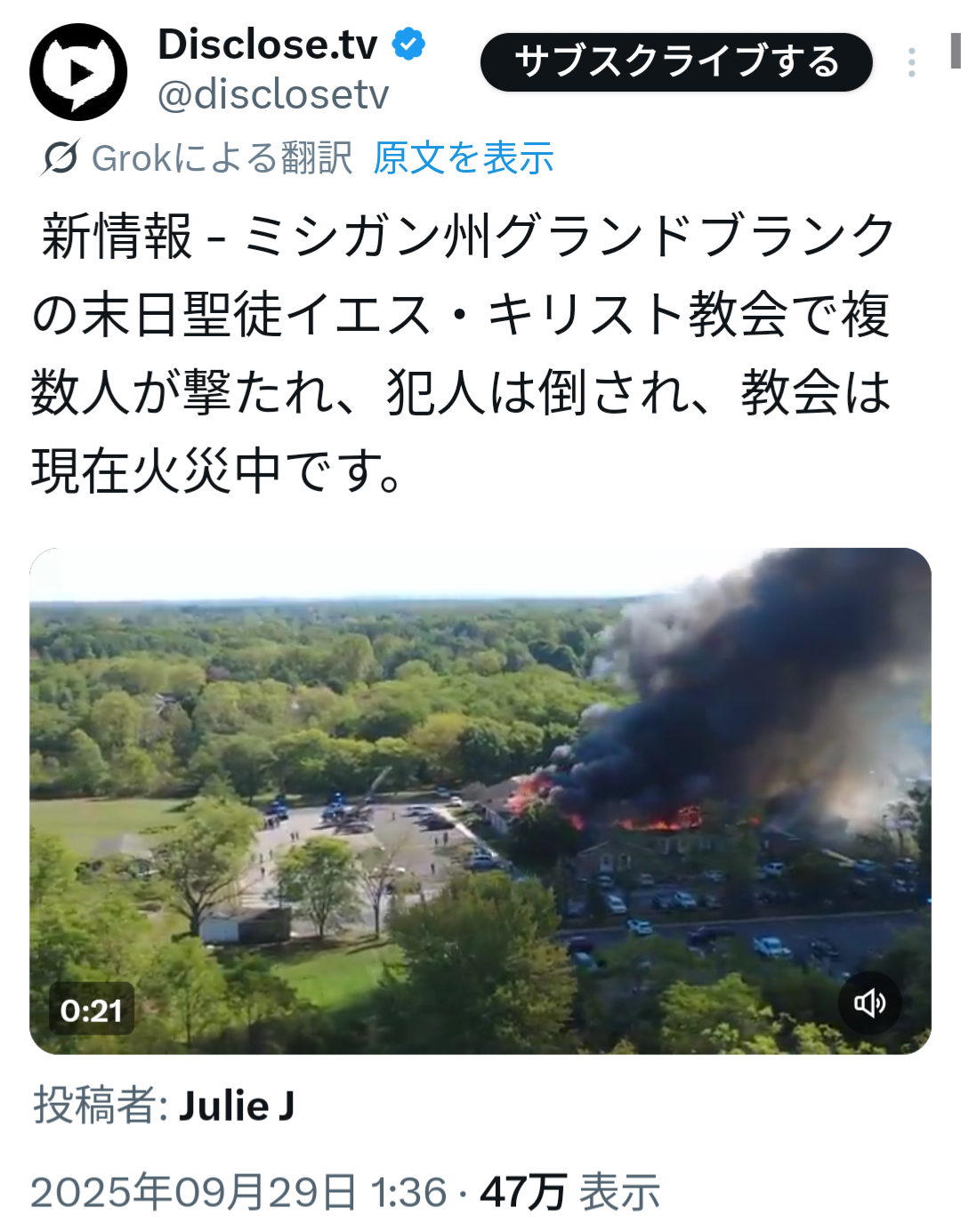Select the Disclose.tv display name
This screenshot has height=1232, width=961.
click(267, 44)
